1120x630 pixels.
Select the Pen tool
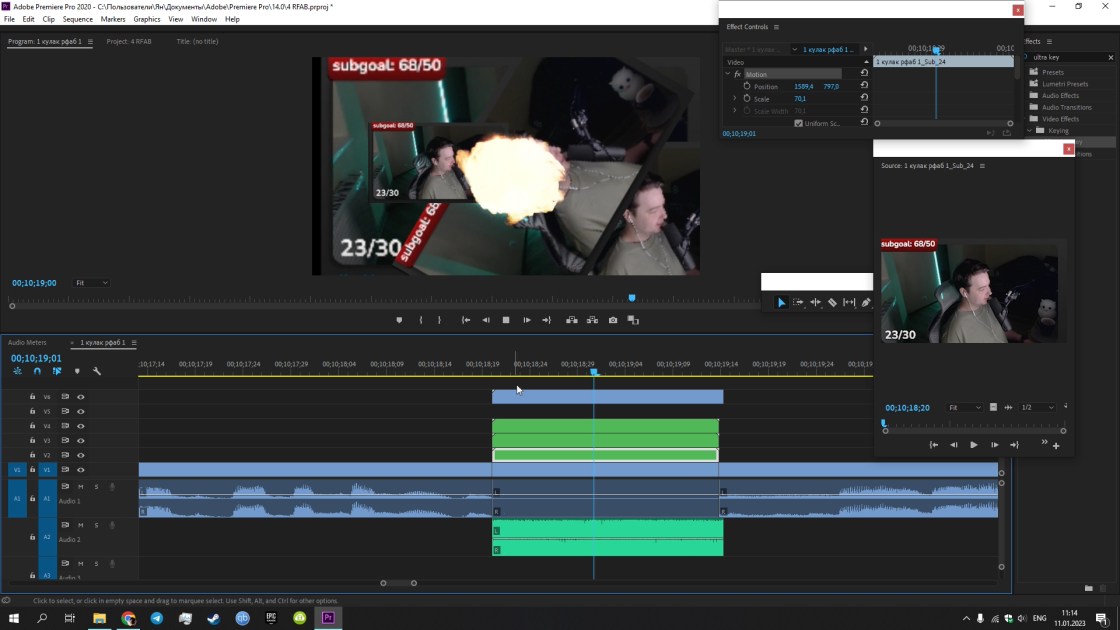click(x=866, y=303)
